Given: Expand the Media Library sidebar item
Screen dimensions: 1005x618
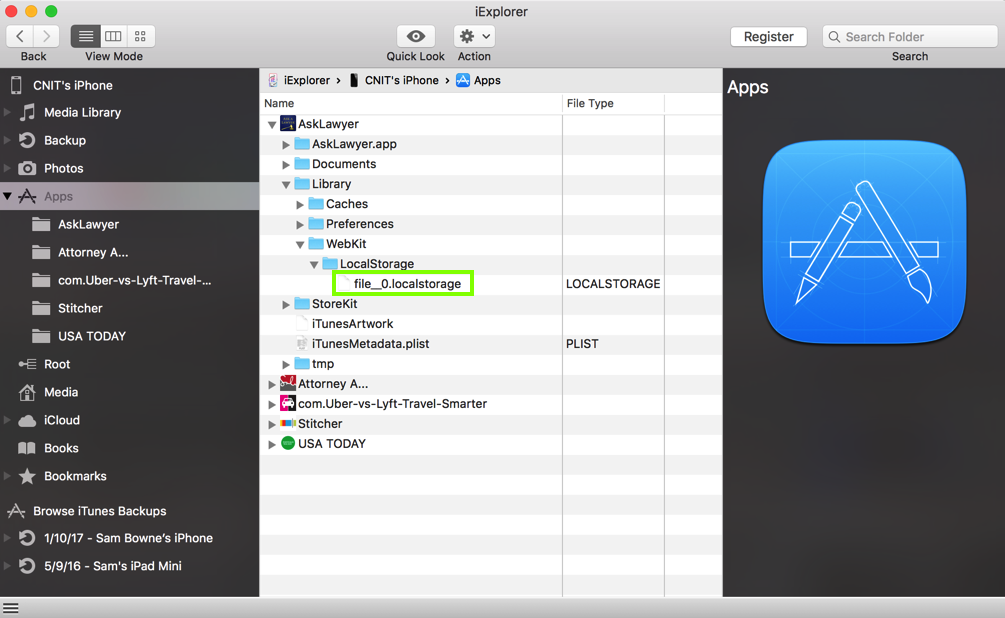Looking at the screenshot, I should pyautogui.click(x=7, y=113).
